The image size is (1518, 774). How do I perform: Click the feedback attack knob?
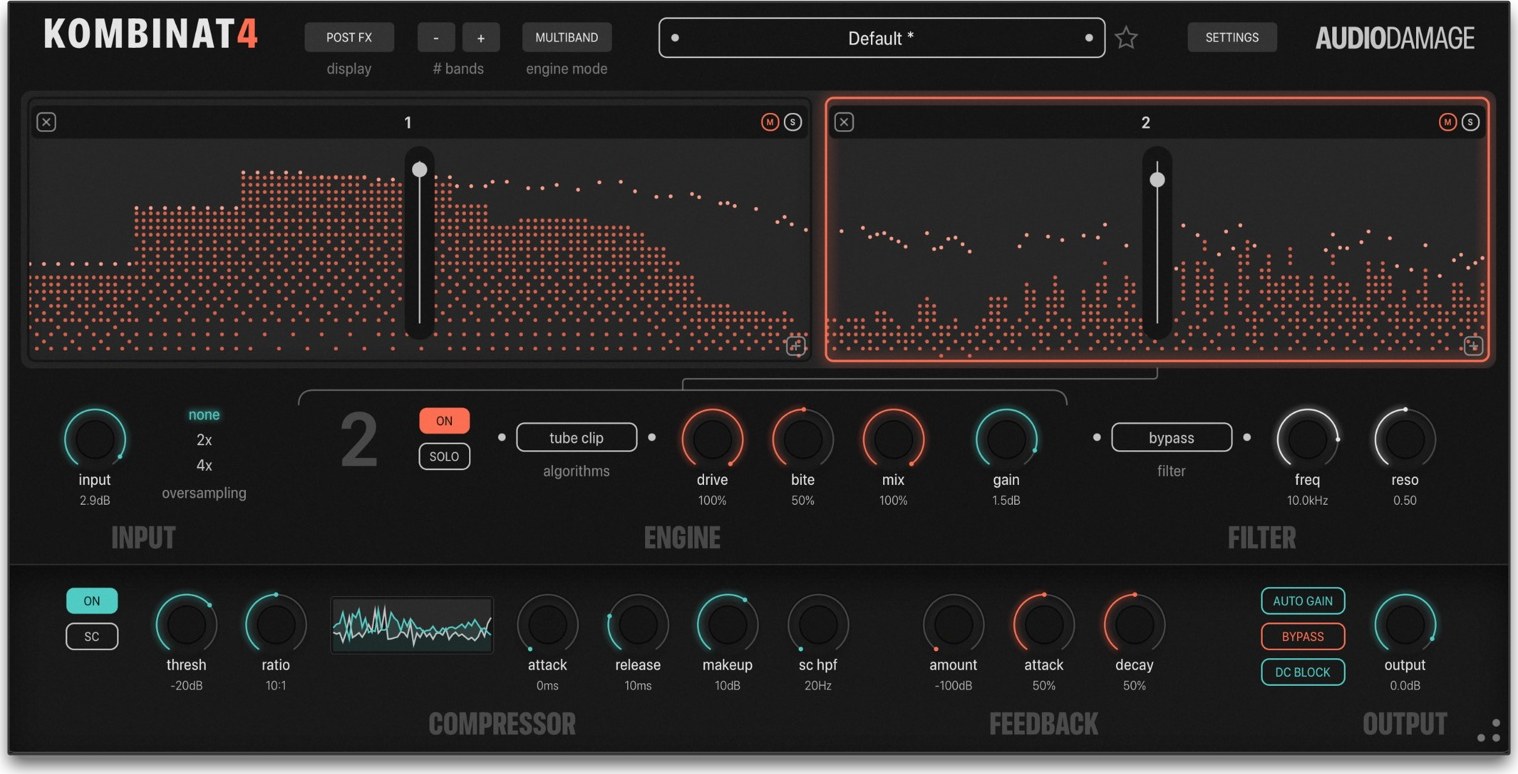pyautogui.click(x=1044, y=624)
